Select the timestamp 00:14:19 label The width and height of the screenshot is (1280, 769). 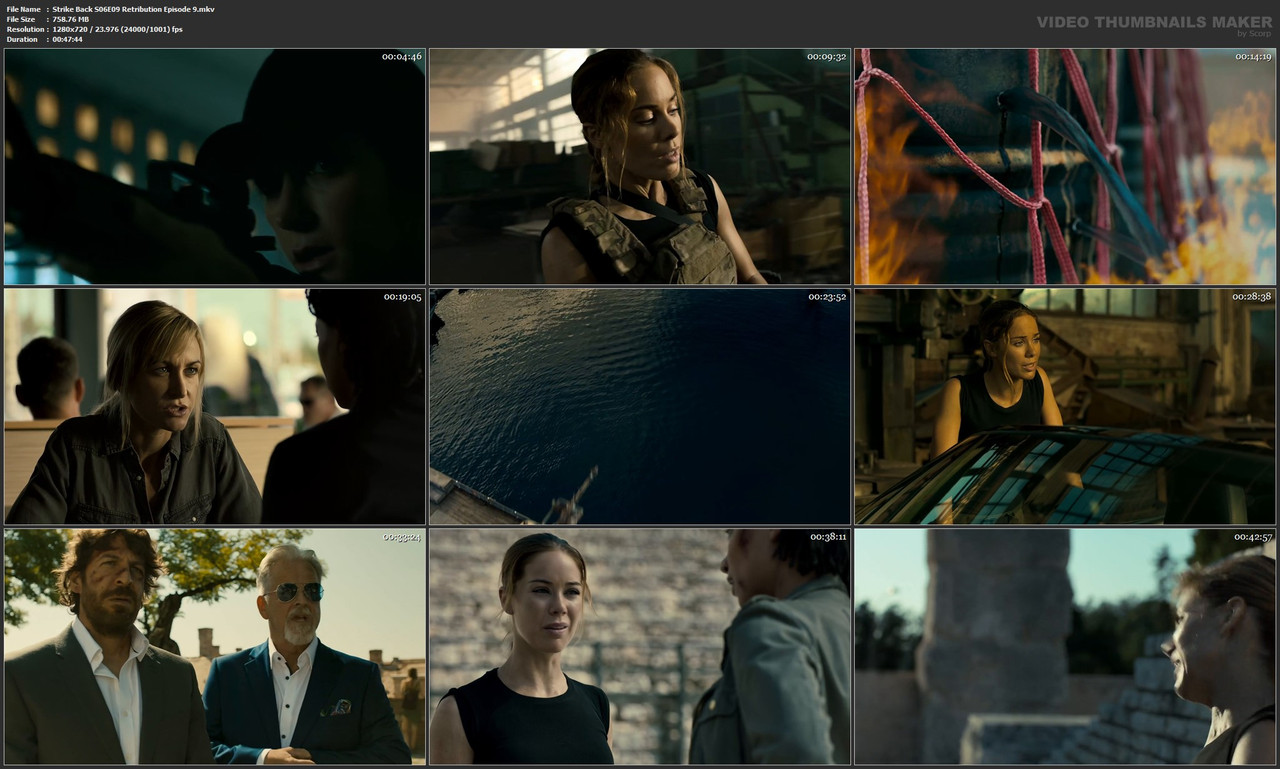pyautogui.click(x=1253, y=58)
